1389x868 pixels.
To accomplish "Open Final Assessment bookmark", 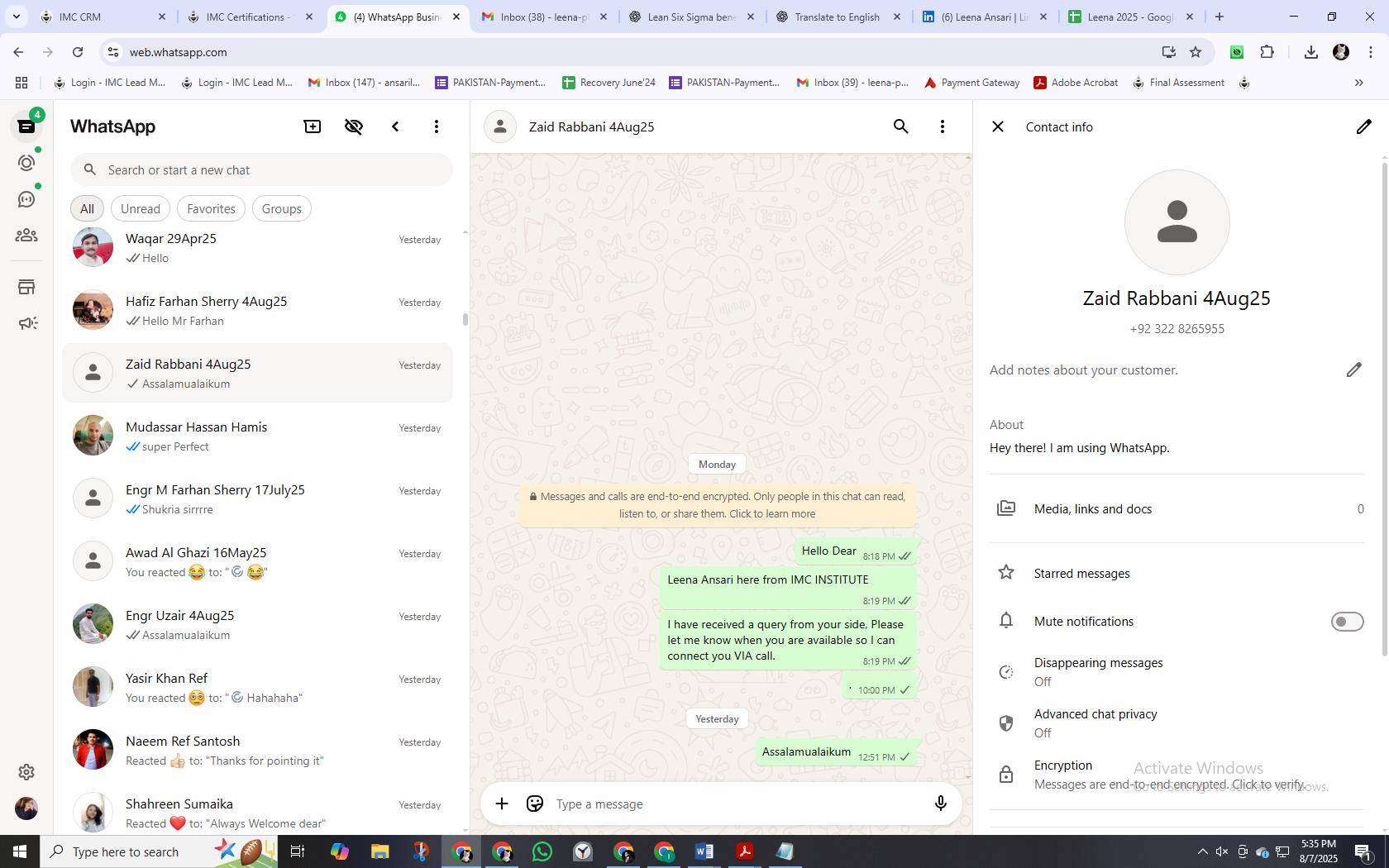I will pyautogui.click(x=1178, y=83).
